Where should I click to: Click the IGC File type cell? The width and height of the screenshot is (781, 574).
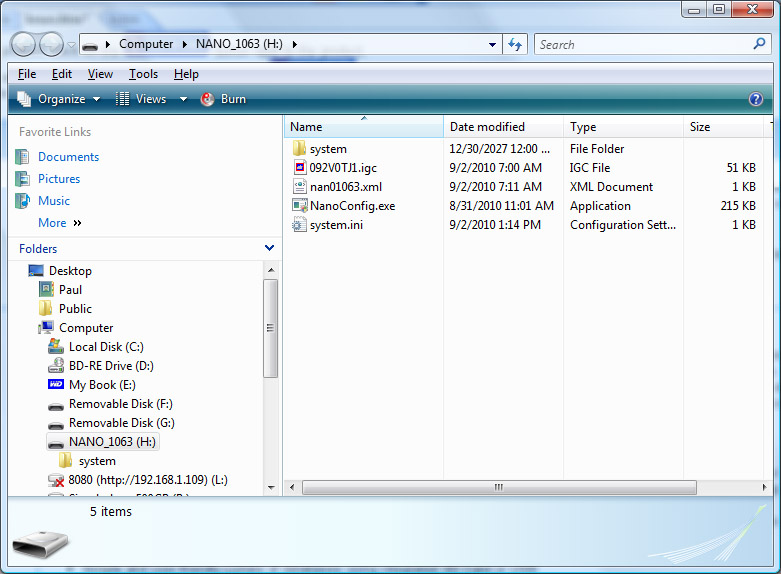(590, 168)
